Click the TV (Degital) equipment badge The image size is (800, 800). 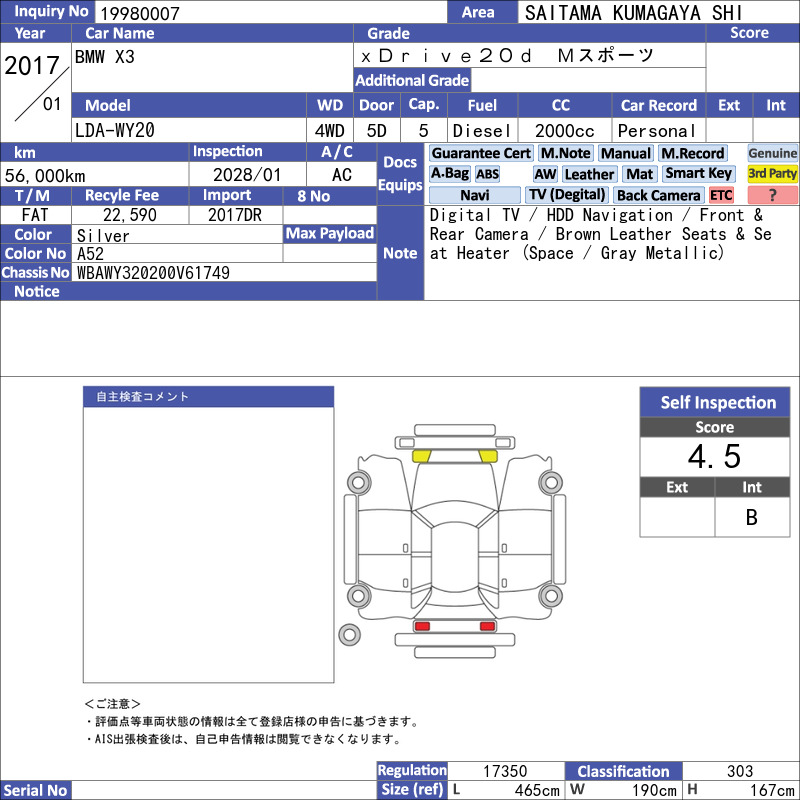[567, 195]
